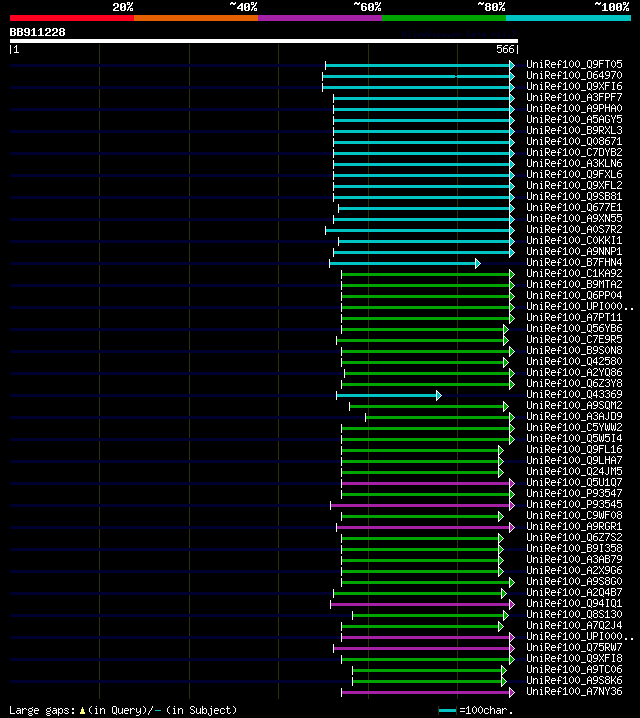Select the UniRef100_A3FPF7 label
The height and width of the screenshot is (718, 640).
(x=574, y=98)
